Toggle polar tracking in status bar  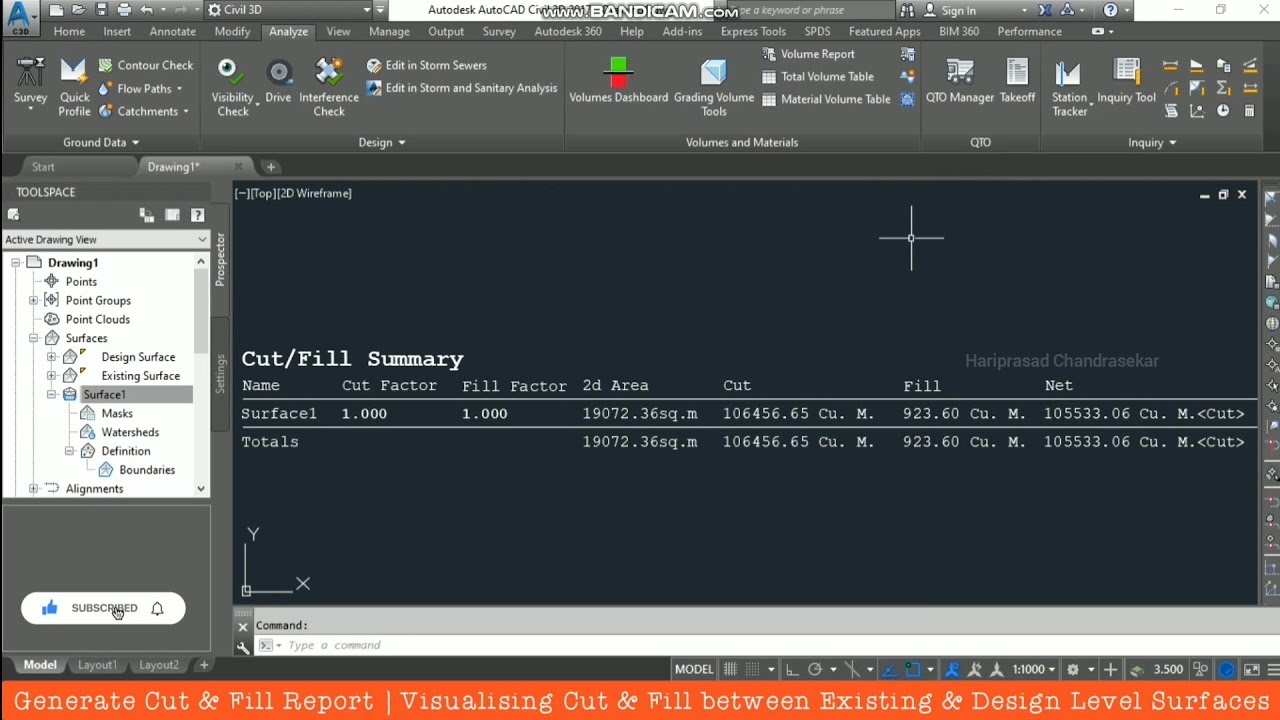pos(815,669)
